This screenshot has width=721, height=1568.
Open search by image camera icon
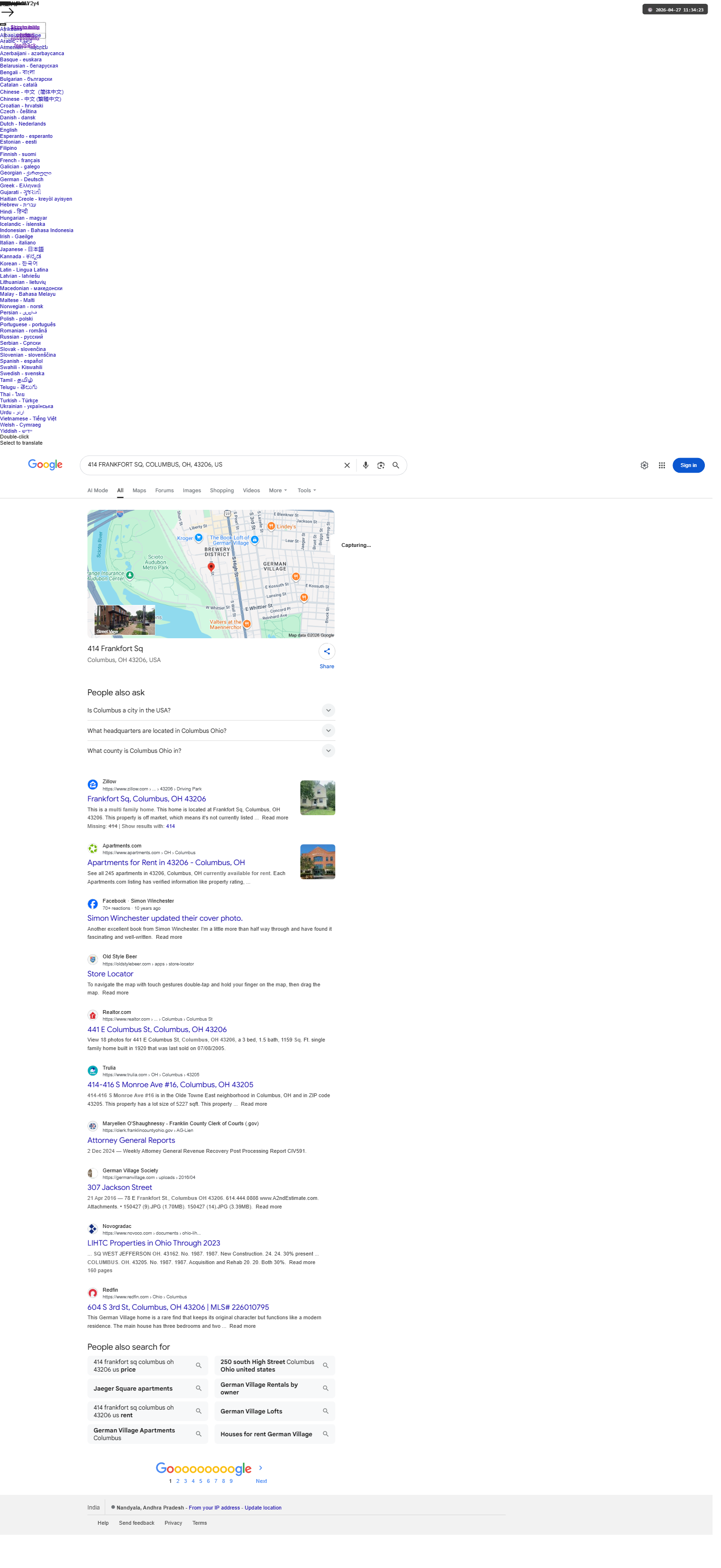(381, 466)
